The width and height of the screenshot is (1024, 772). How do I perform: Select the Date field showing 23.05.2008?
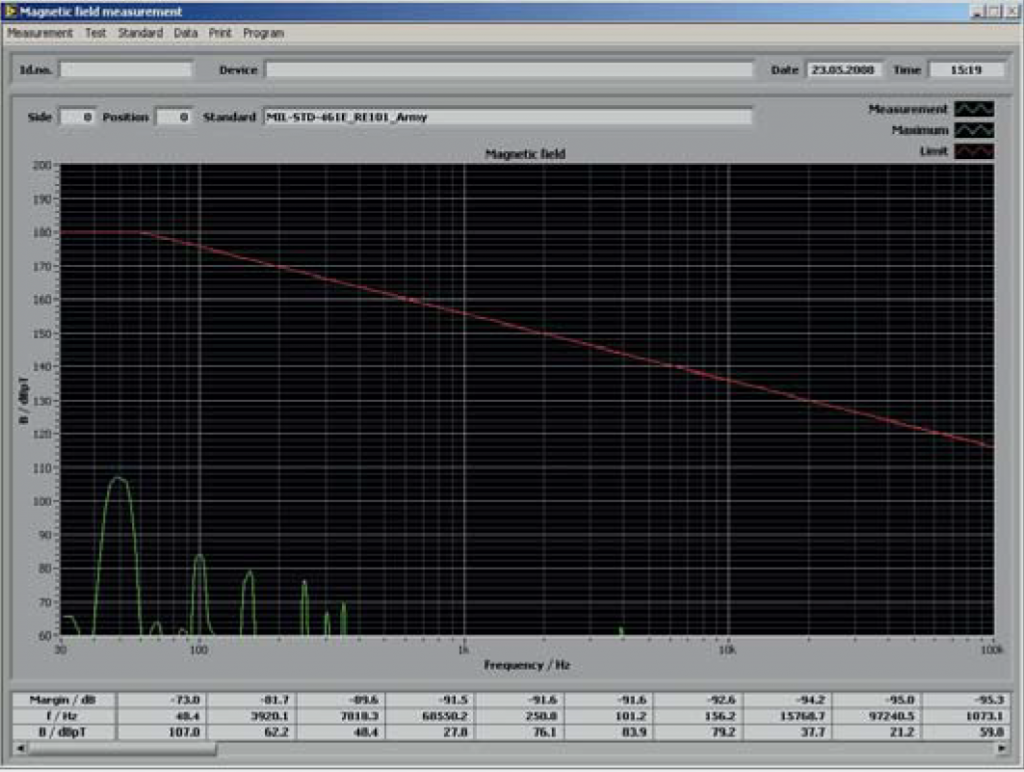(842, 70)
